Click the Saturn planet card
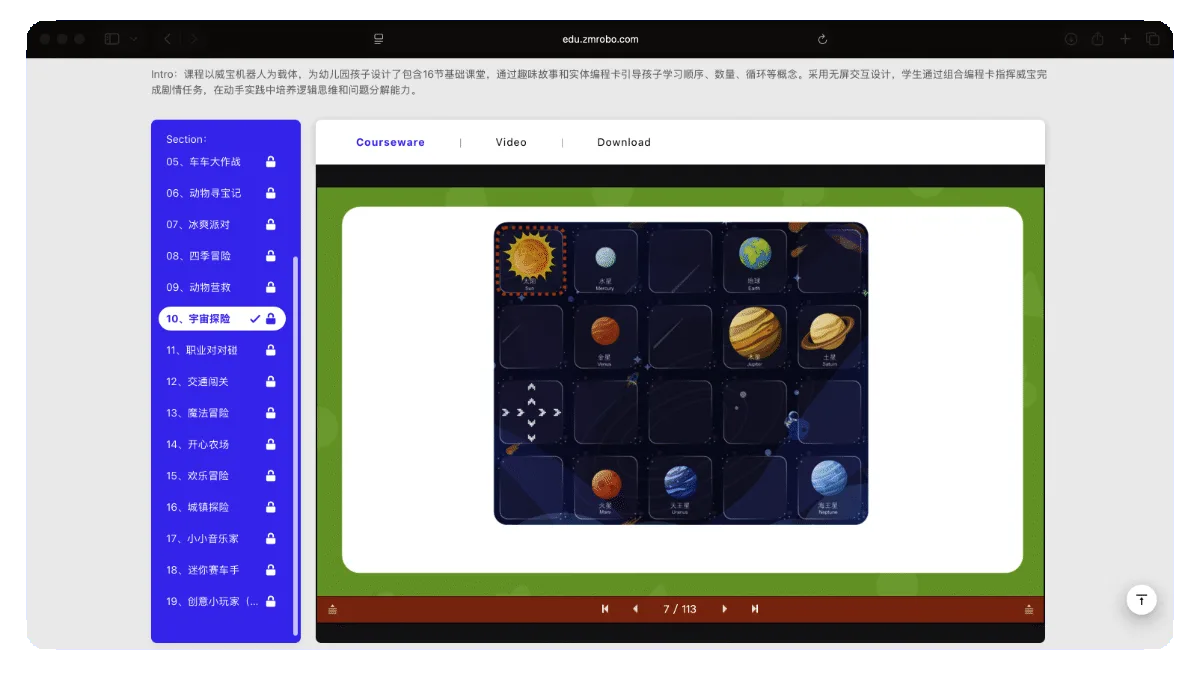The image size is (1200, 682). (829, 335)
